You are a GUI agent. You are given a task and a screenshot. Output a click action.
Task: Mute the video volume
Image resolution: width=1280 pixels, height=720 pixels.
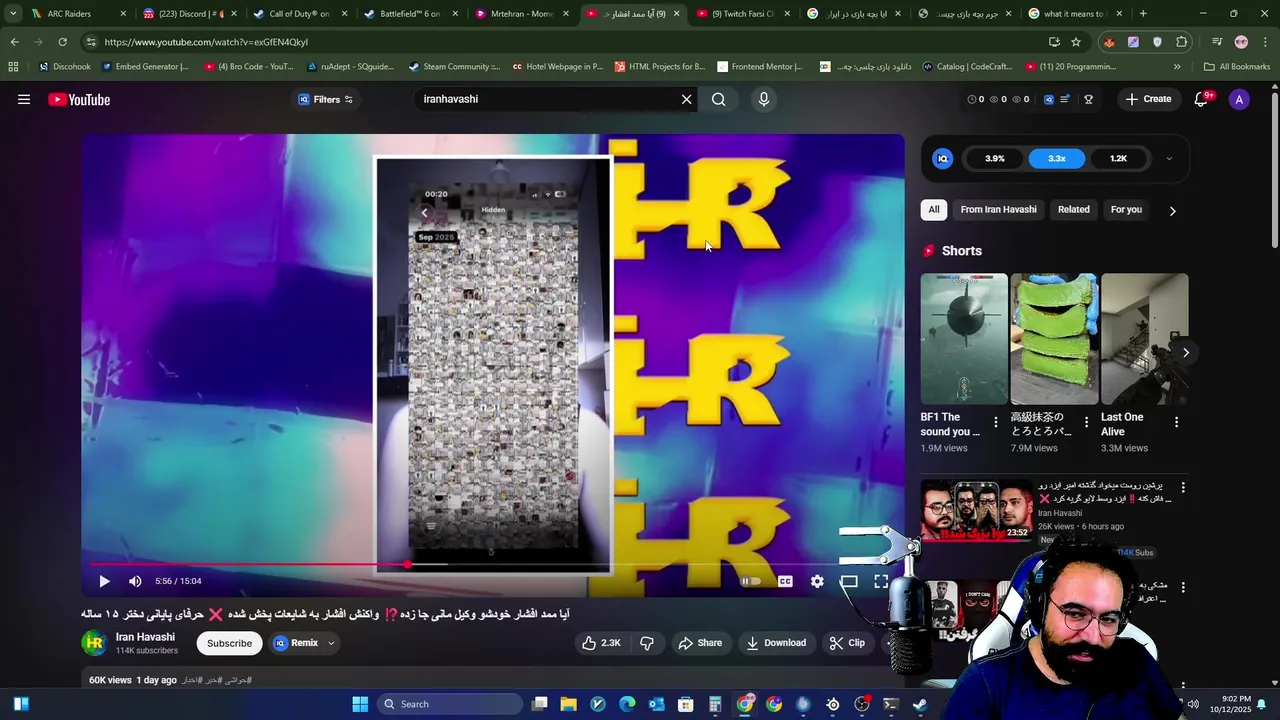tap(135, 581)
